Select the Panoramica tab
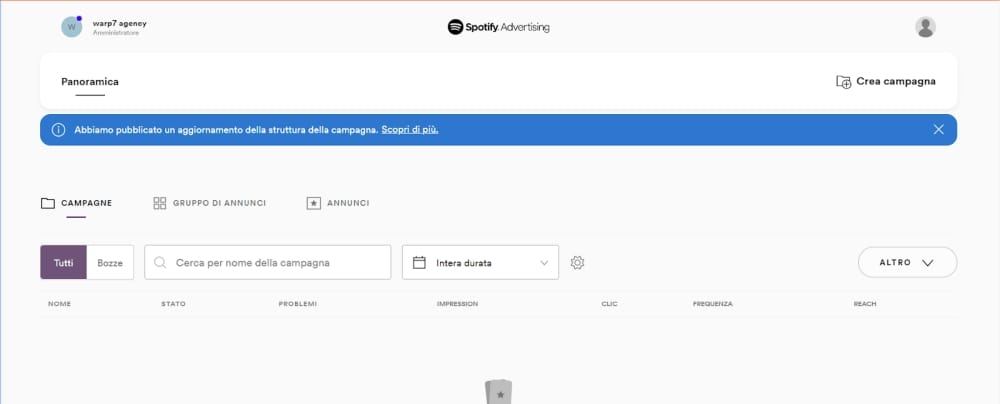This screenshot has height=404, width=1000. coord(90,82)
